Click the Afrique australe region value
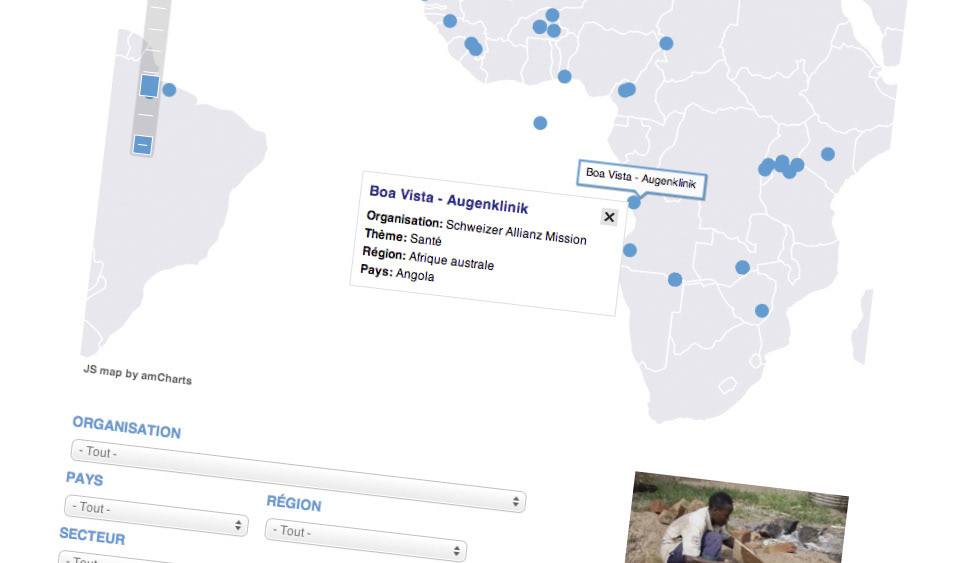The image size is (953, 563). 451,261
